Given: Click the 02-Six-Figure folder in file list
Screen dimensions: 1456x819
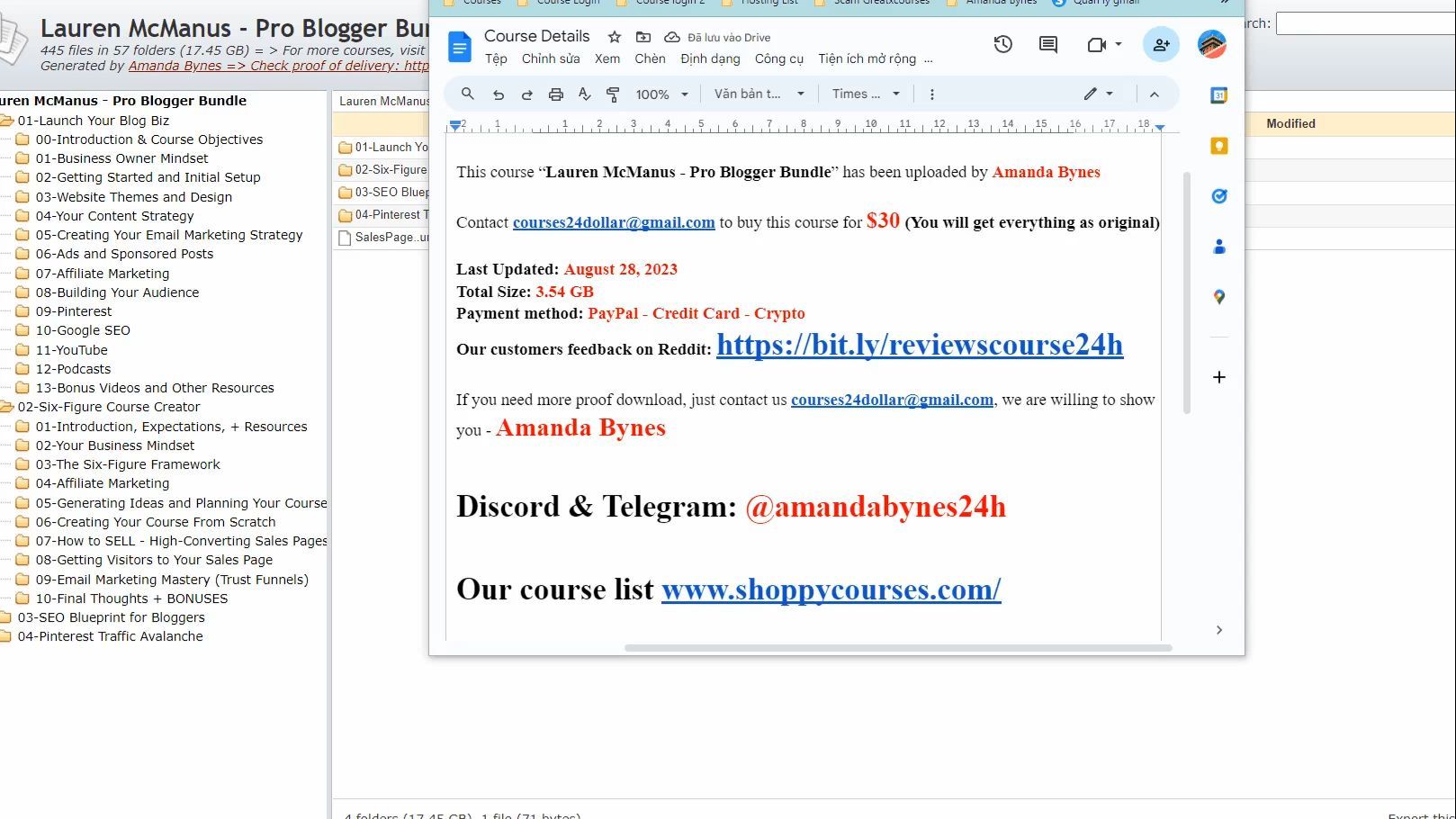Looking at the screenshot, I should pos(382,169).
